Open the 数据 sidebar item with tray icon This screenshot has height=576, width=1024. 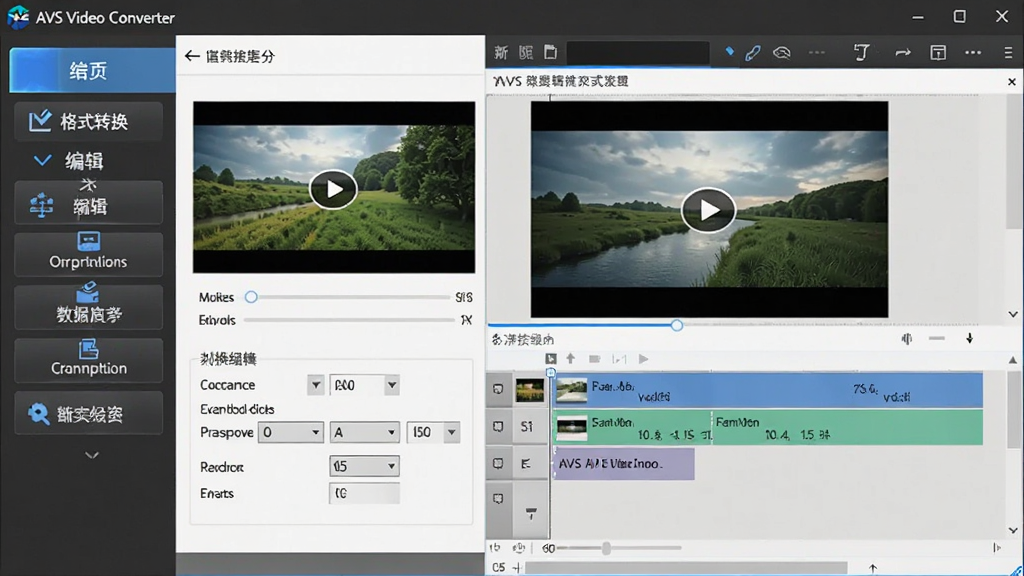point(89,306)
